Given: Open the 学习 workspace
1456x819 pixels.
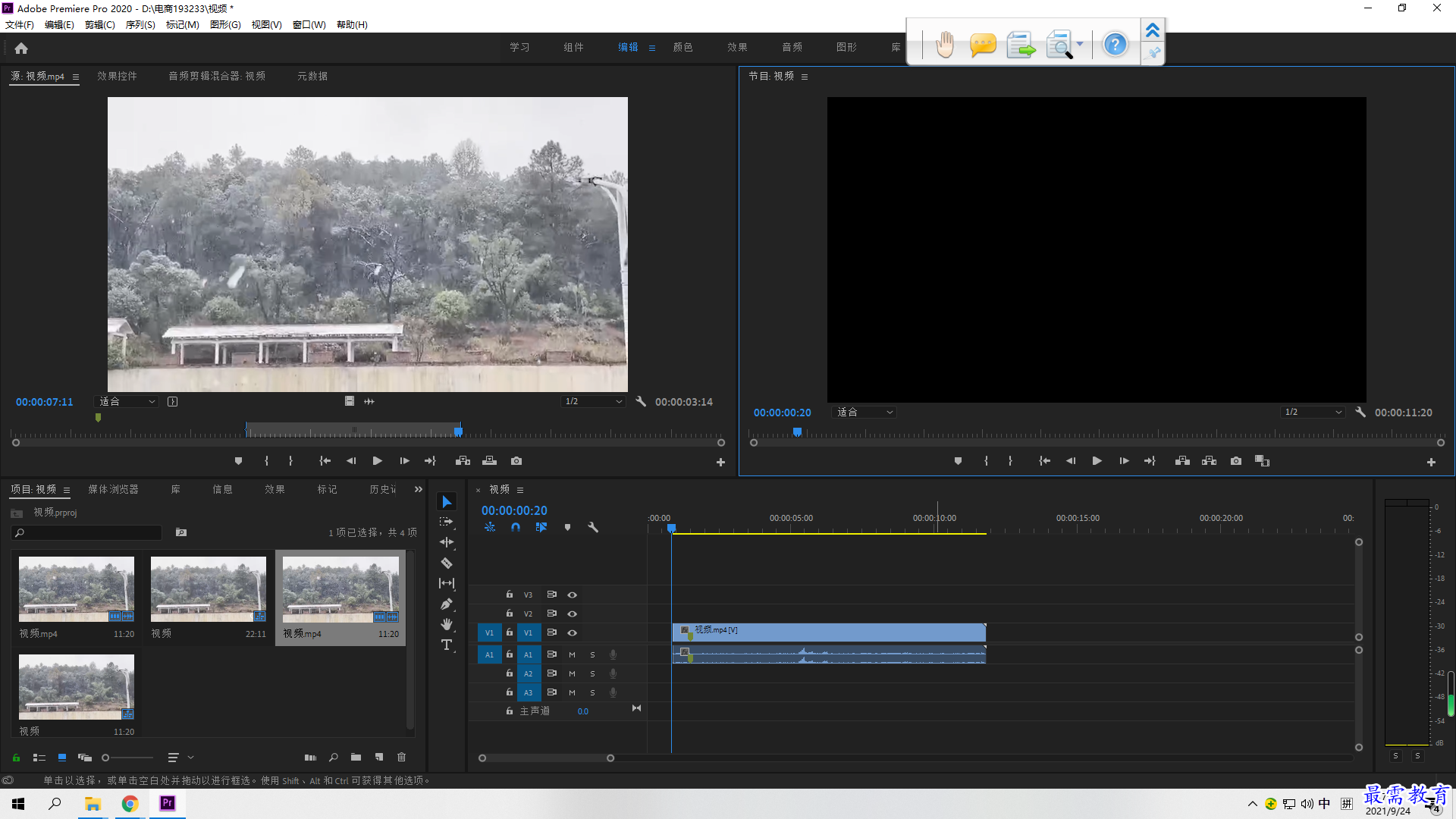Looking at the screenshot, I should tap(519, 47).
